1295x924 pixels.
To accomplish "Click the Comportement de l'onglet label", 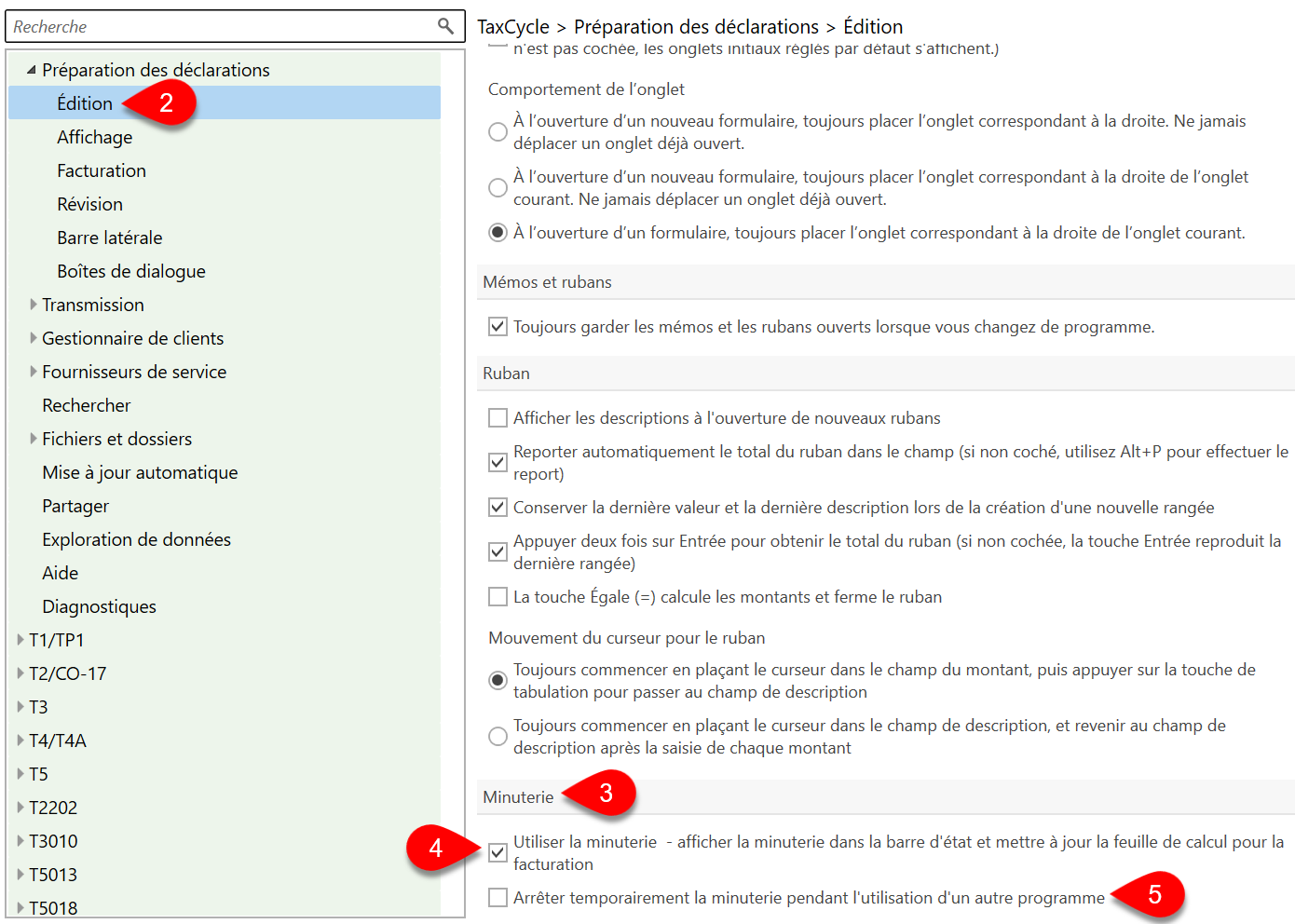I will (x=586, y=89).
